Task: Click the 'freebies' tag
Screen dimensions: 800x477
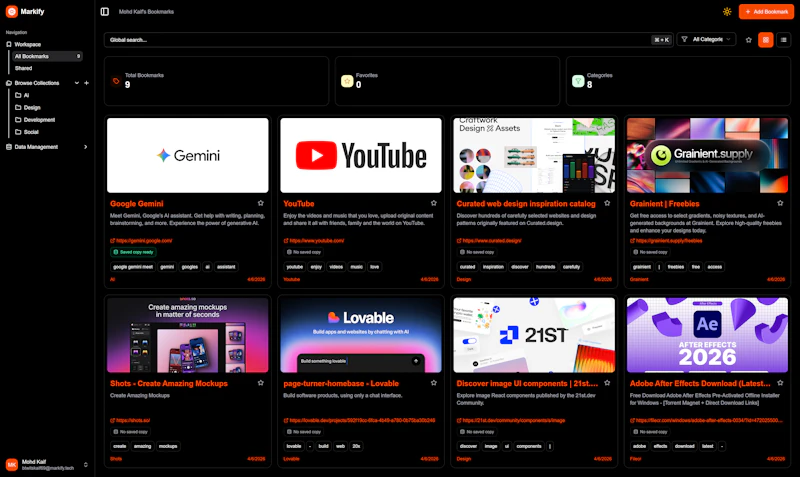Action: pos(676,267)
